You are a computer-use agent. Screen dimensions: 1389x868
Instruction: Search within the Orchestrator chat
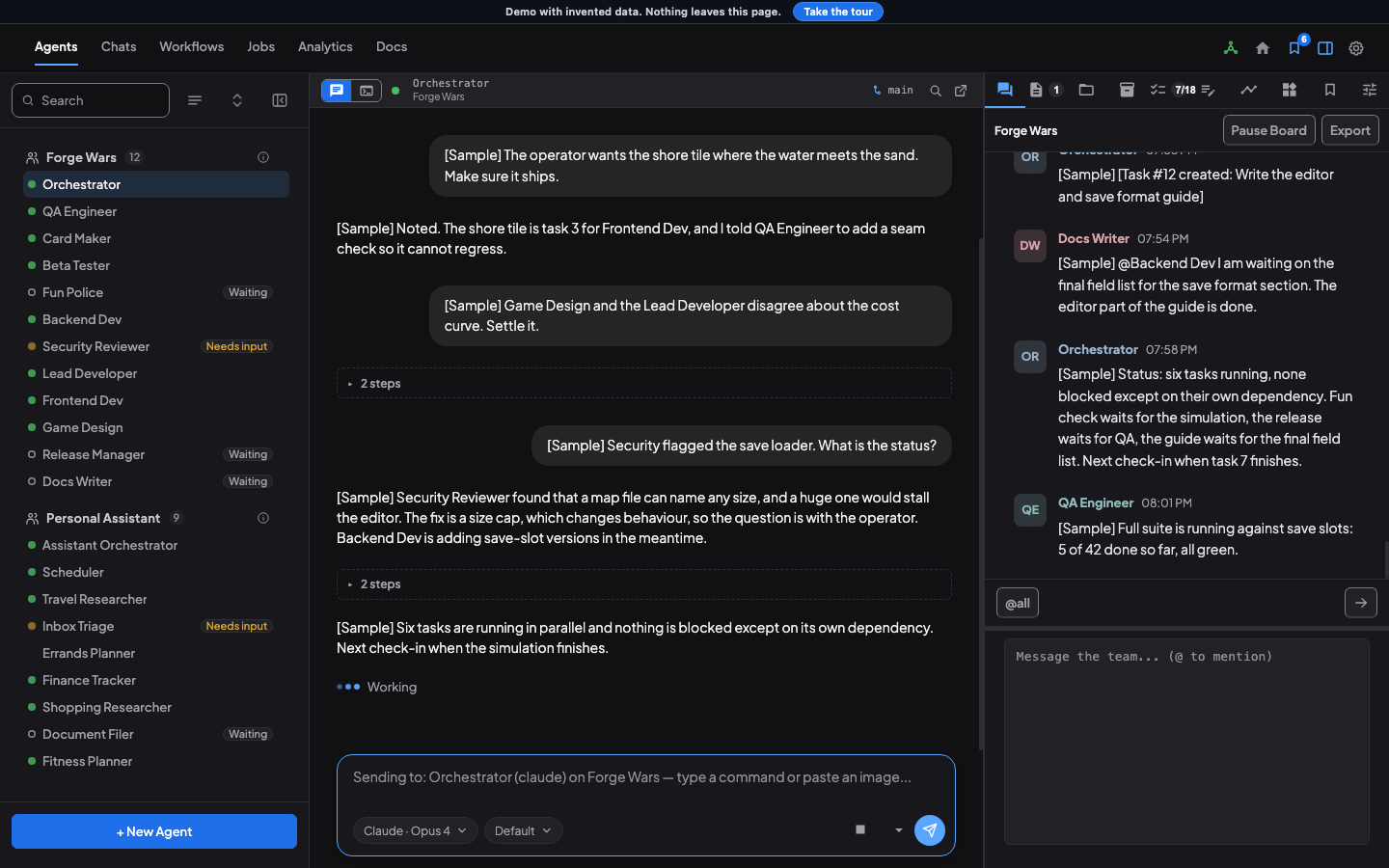tap(936, 91)
